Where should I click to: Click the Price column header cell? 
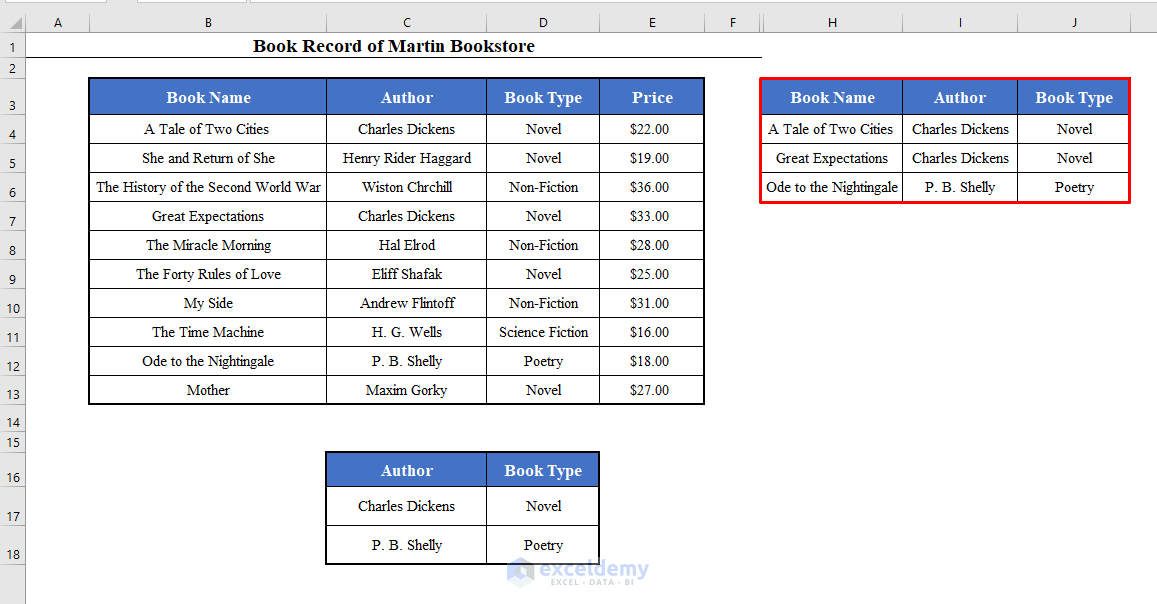652,97
